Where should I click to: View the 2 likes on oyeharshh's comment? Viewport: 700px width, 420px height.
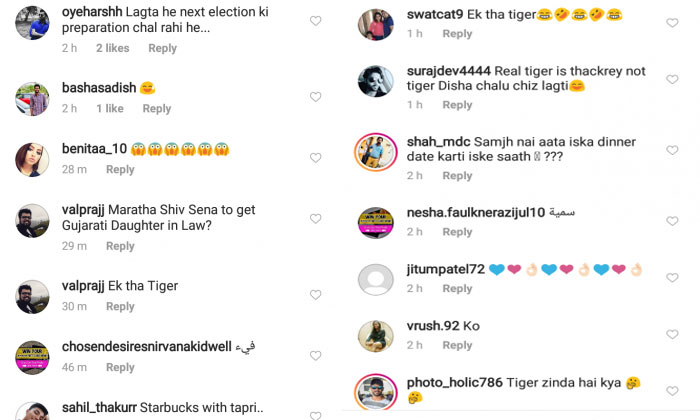tap(113, 48)
